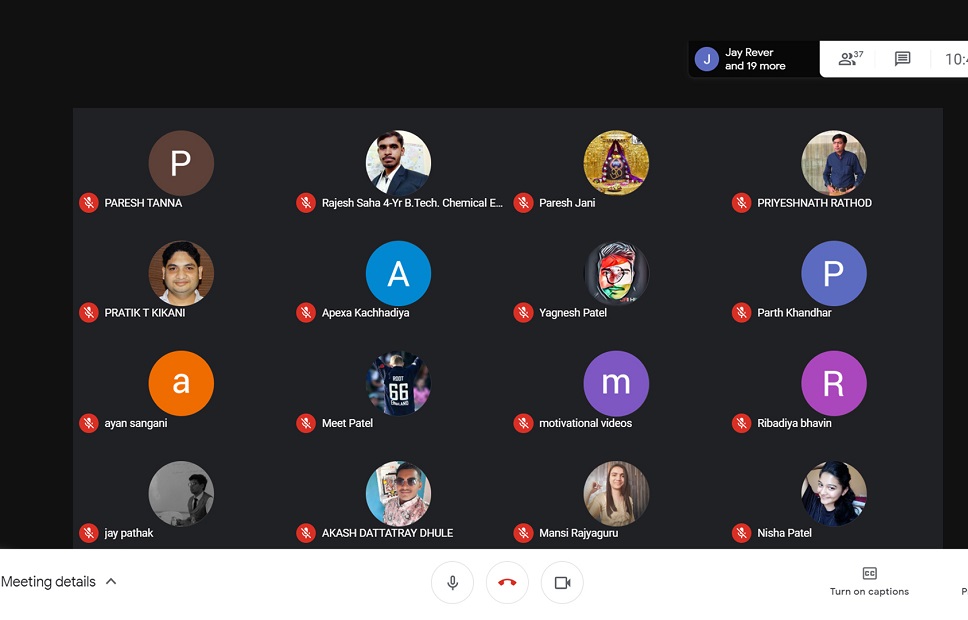This screenshot has width=968, height=620.
Task: Open the chat messages icon
Action: (x=902, y=59)
